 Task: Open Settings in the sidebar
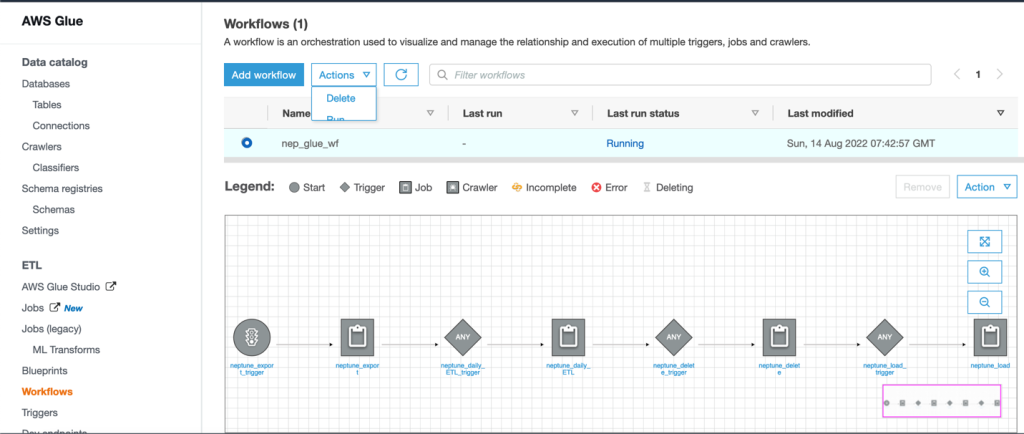(x=40, y=230)
